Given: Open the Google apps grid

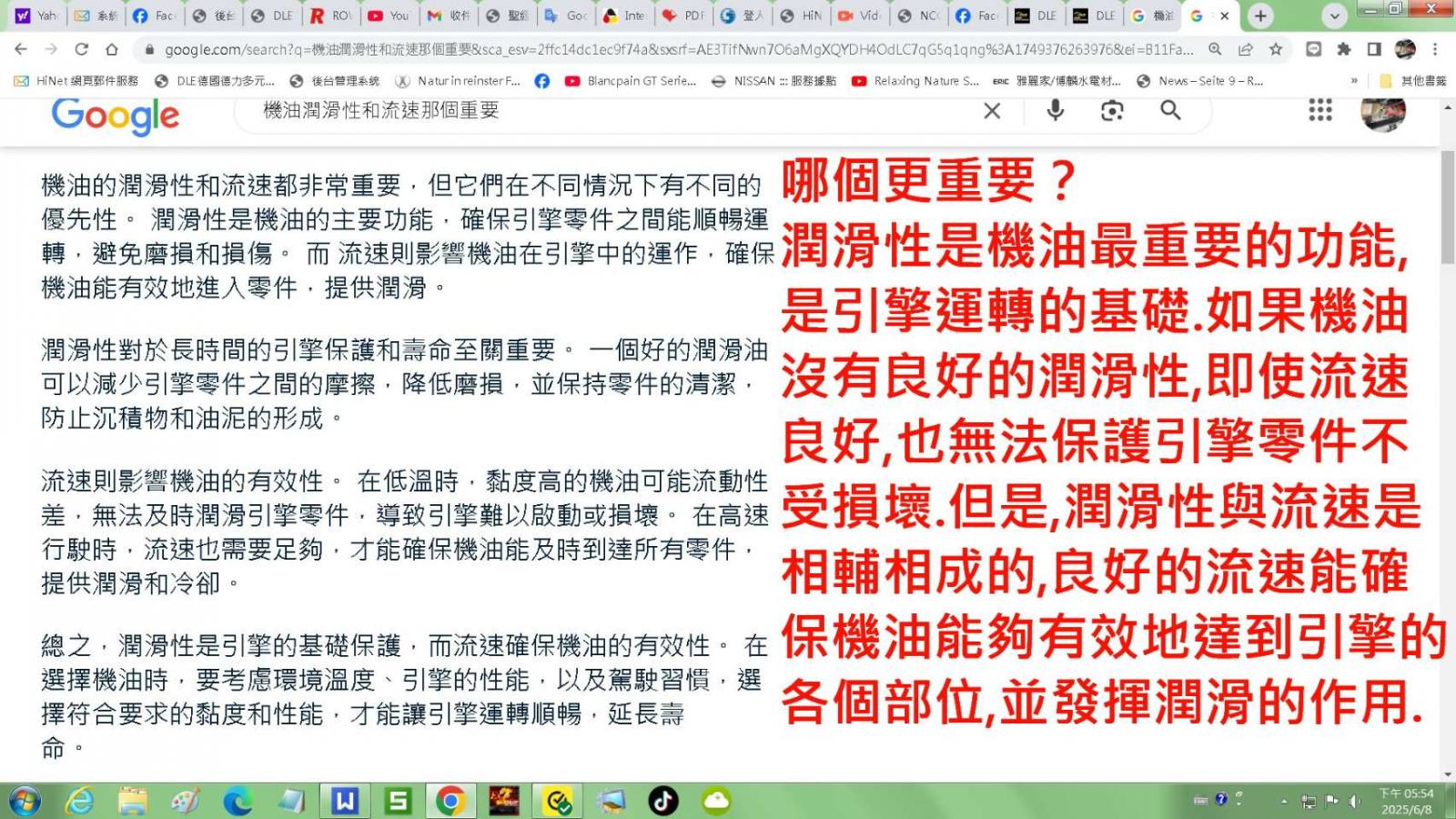Looking at the screenshot, I should point(1319,111).
